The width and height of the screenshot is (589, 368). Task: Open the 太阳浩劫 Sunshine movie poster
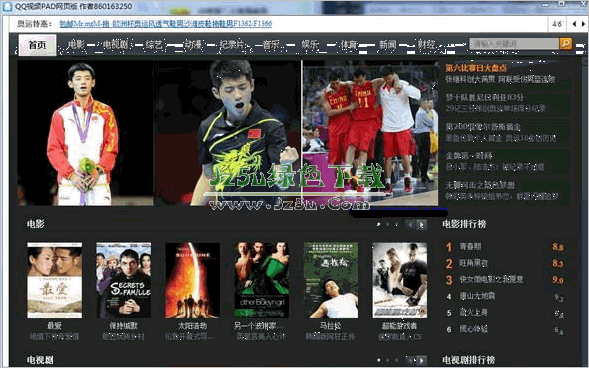[193, 280]
